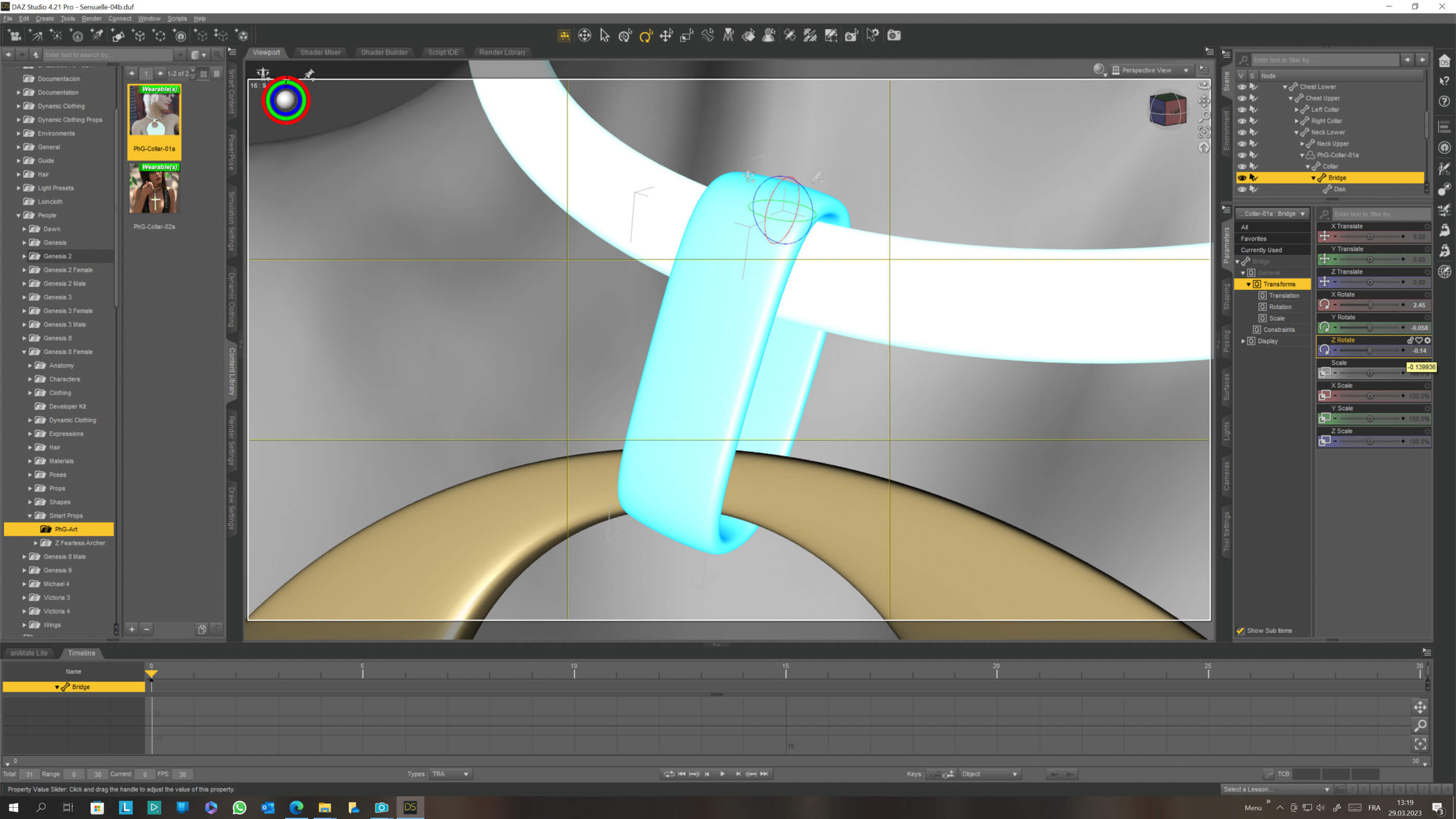Select the Scale tool
The image size is (1456, 819).
point(687,35)
